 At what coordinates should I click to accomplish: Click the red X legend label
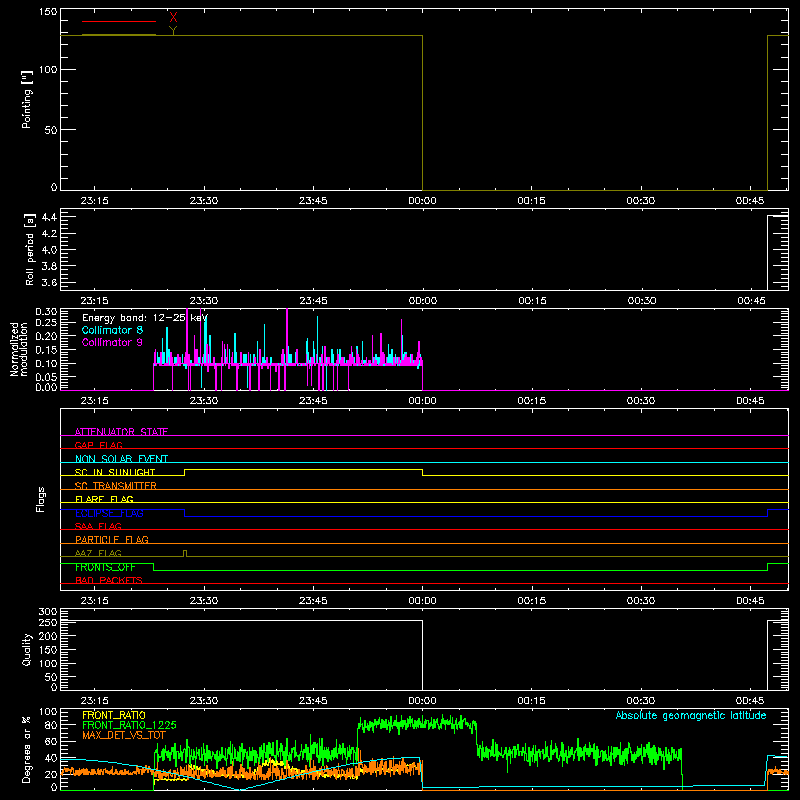pos(173,18)
